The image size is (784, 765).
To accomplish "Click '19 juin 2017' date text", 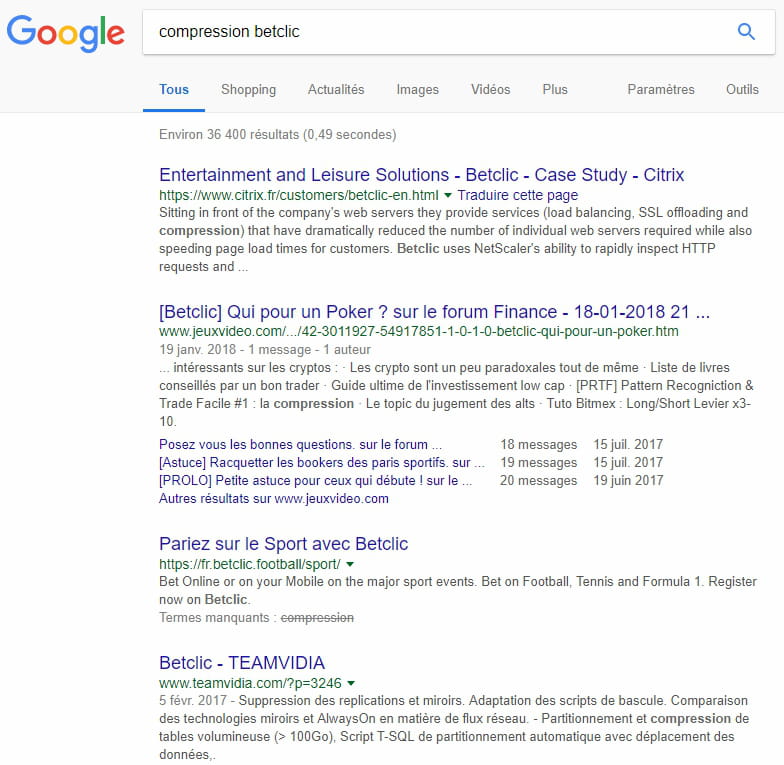I will click(628, 480).
